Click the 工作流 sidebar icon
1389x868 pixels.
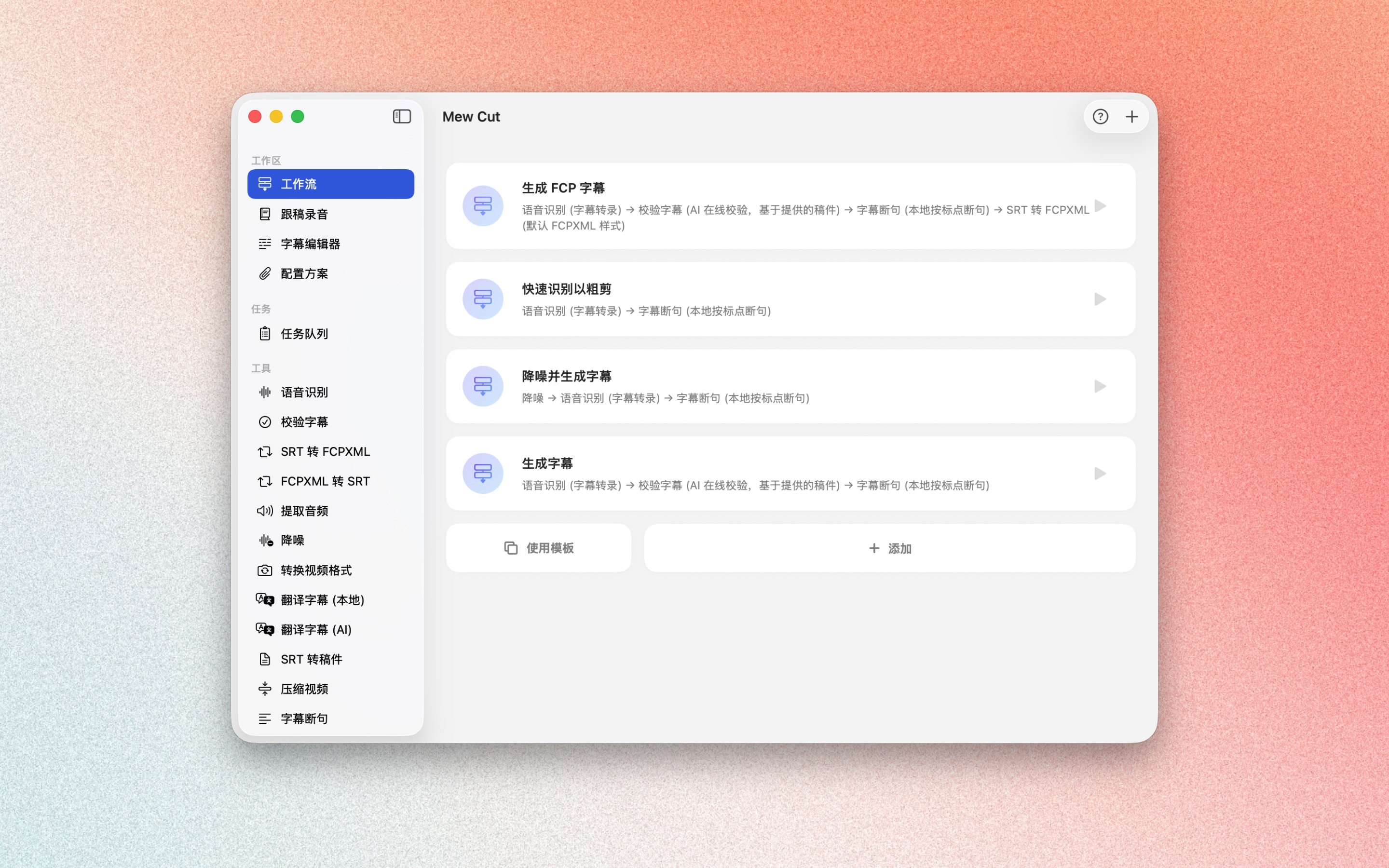click(265, 184)
